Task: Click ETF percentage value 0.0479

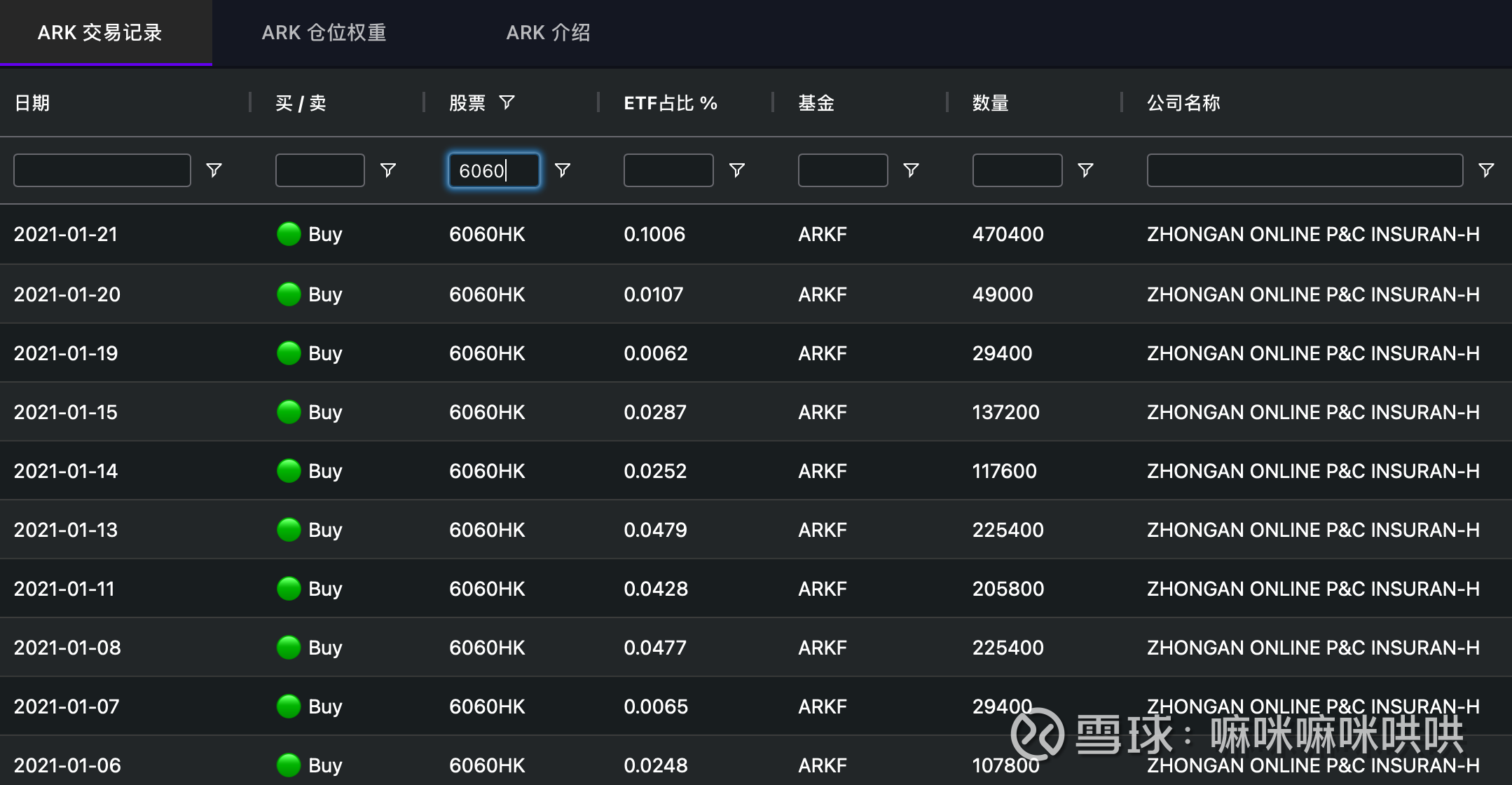Action: [656, 530]
